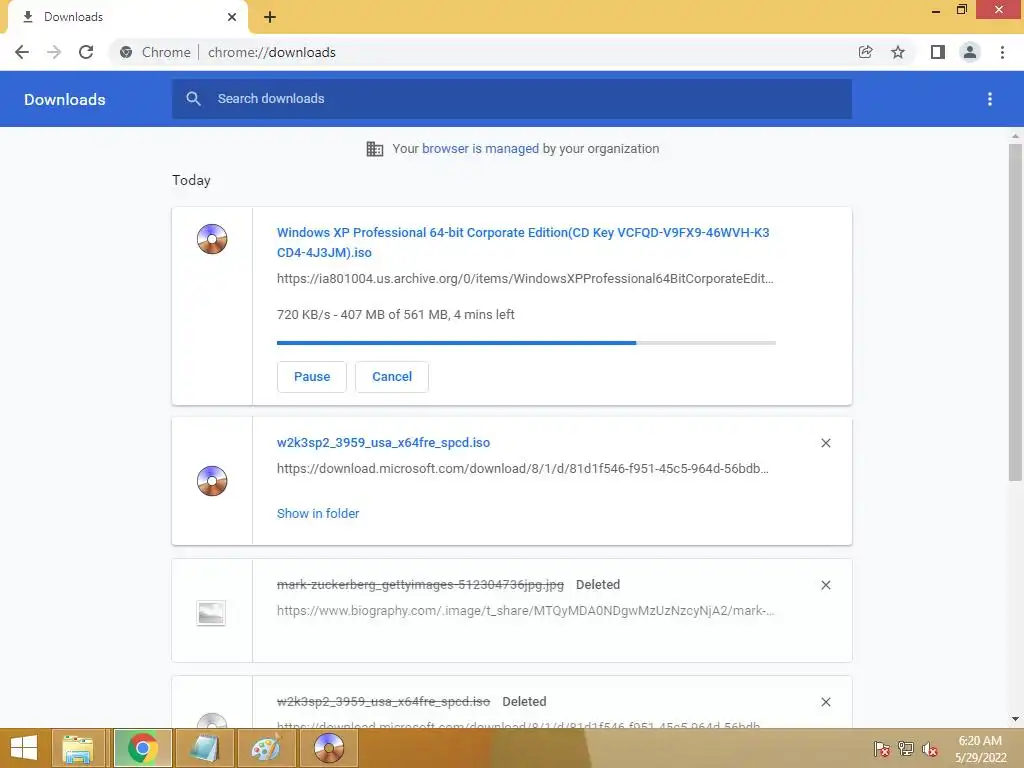Click the Chrome icon in taskbar
The width and height of the screenshot is (1024, 768).
tap(143, 748)
